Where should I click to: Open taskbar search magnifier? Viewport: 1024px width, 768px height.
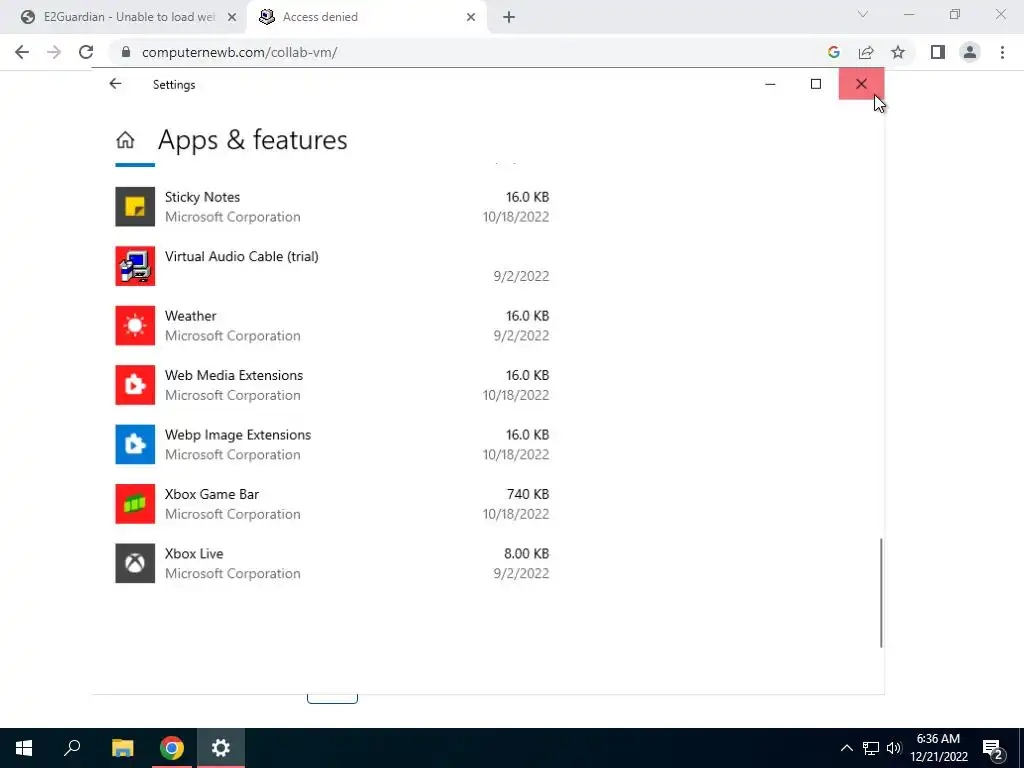pos(72,748)
